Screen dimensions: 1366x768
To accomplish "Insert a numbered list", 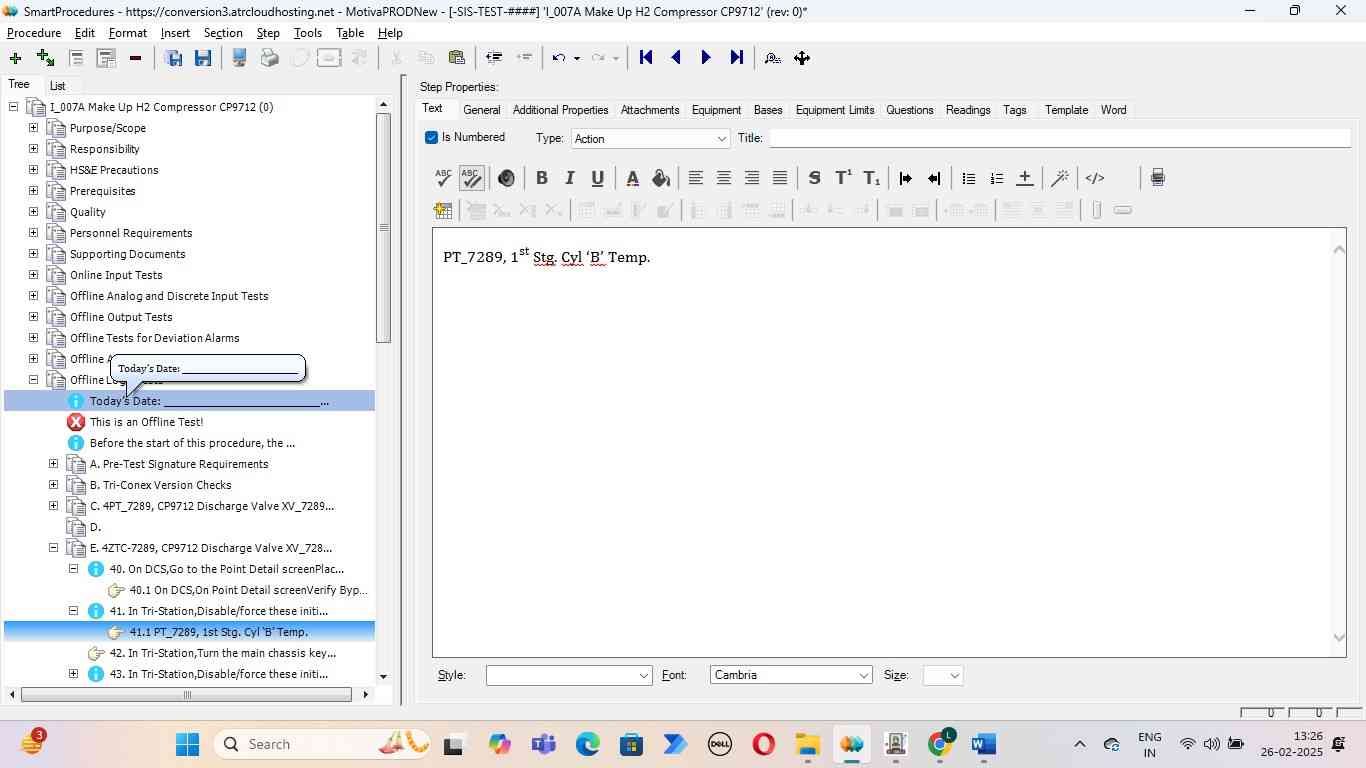I will point(996,178).
